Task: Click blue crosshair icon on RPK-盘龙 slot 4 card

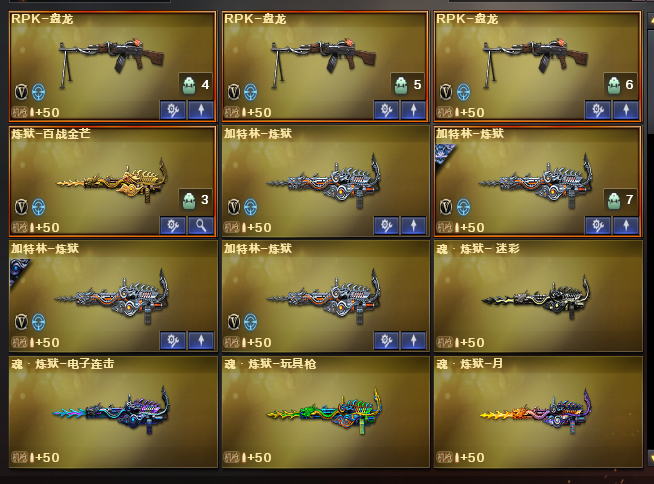Action: tap(39, 92)
